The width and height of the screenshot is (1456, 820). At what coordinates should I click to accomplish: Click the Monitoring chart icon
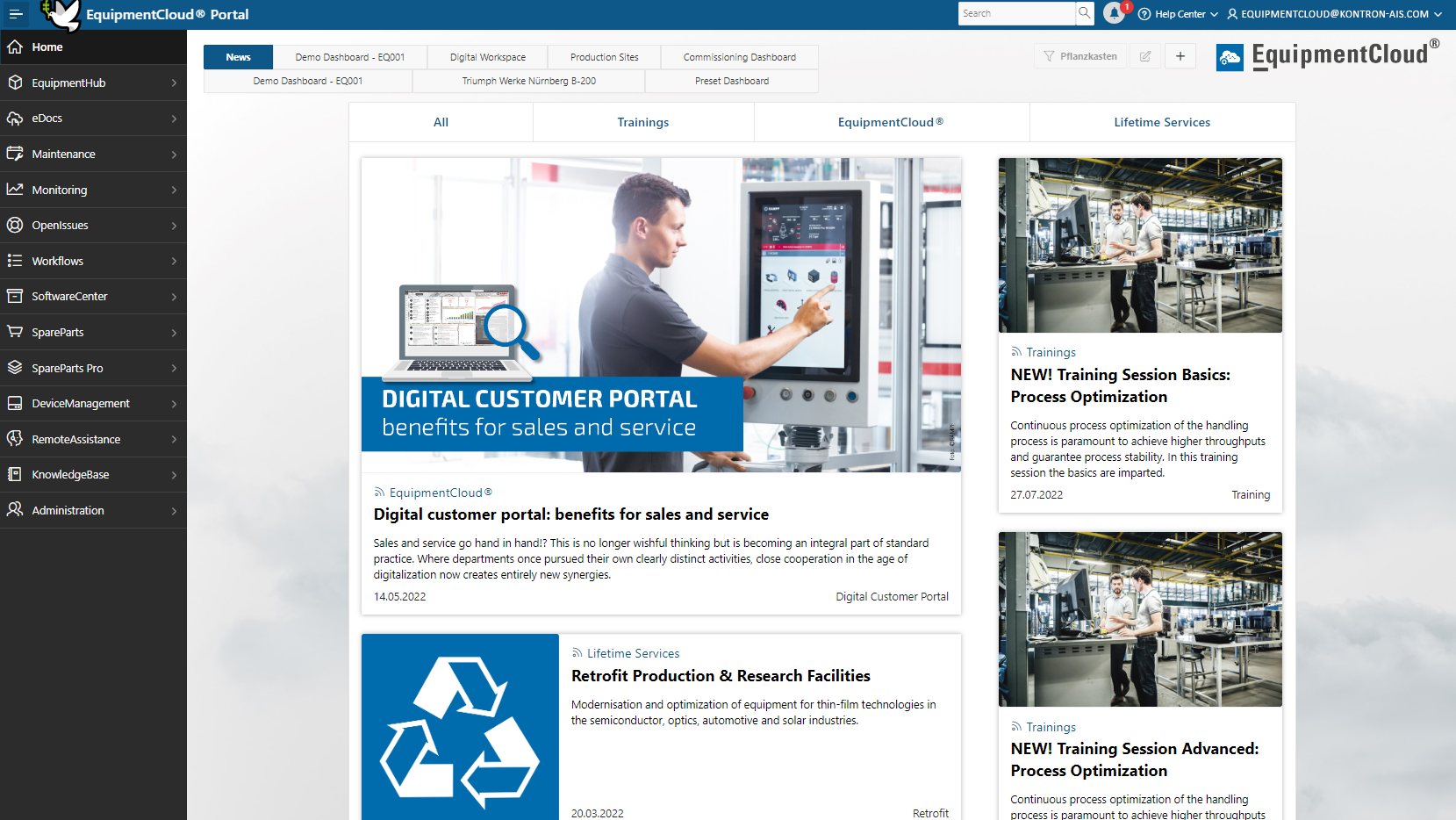click(x=15, y=190)
